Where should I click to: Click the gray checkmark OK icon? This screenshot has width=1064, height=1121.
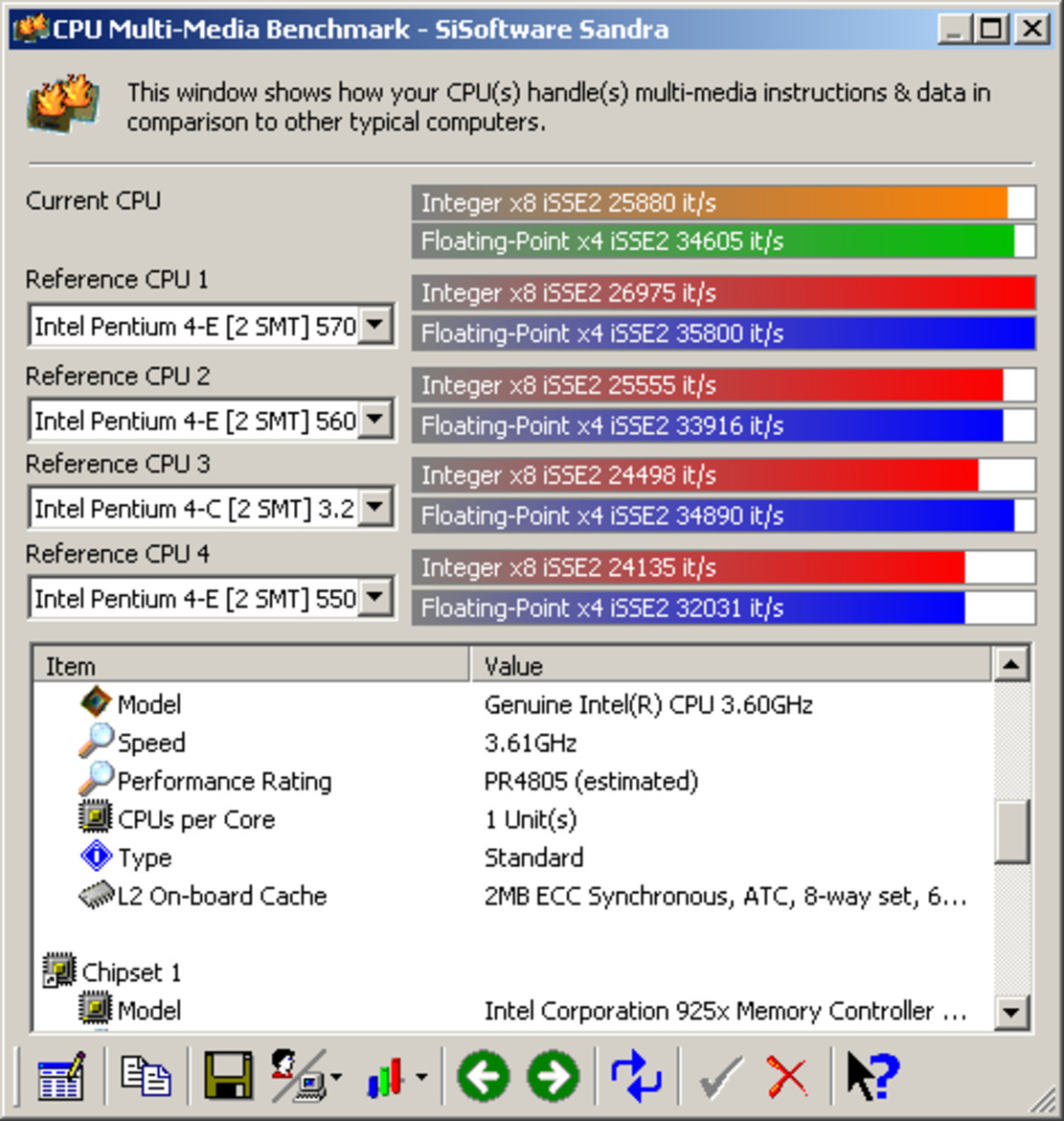(x=720, y=1076)
